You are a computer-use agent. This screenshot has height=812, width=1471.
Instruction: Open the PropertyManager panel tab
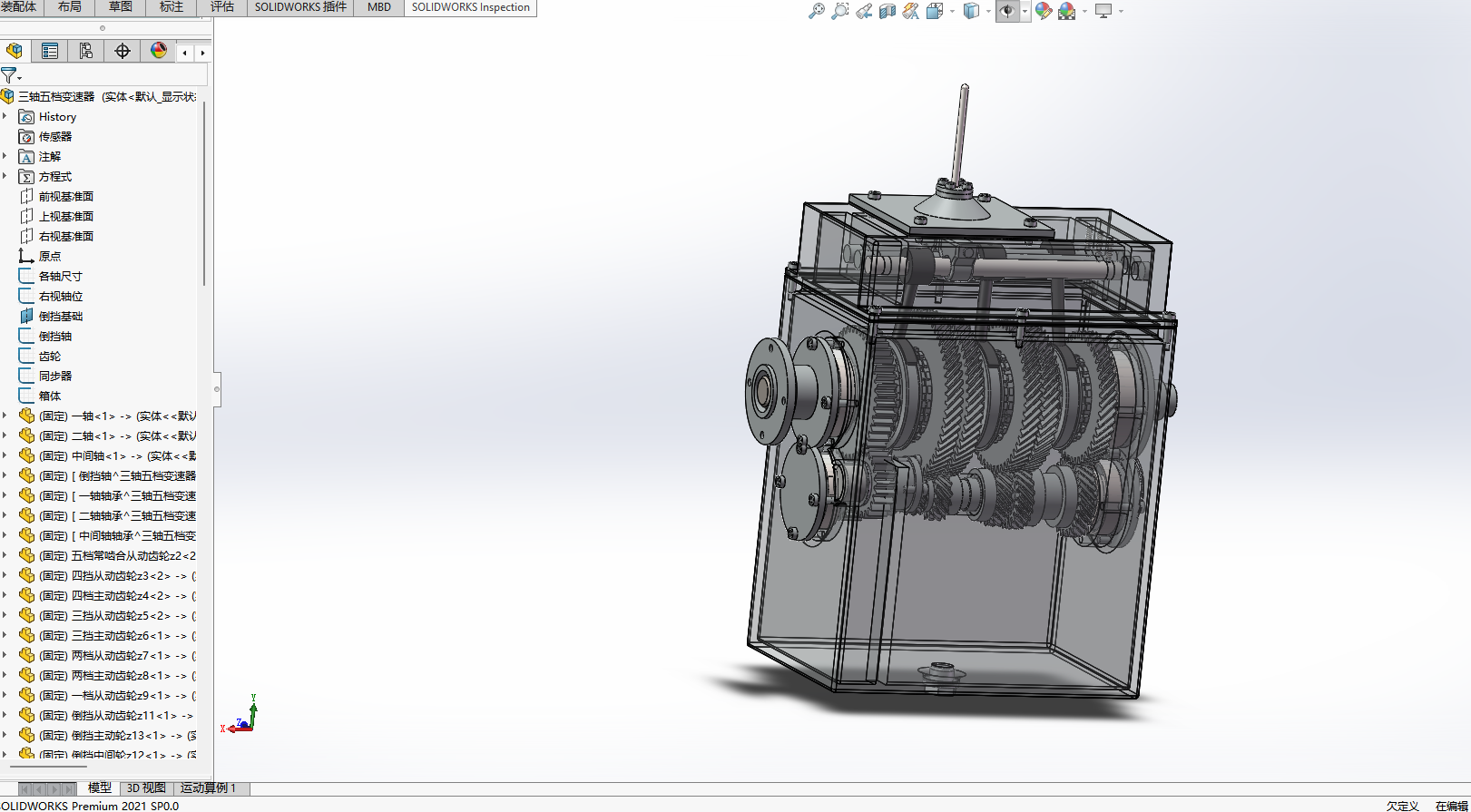(50, 52)
